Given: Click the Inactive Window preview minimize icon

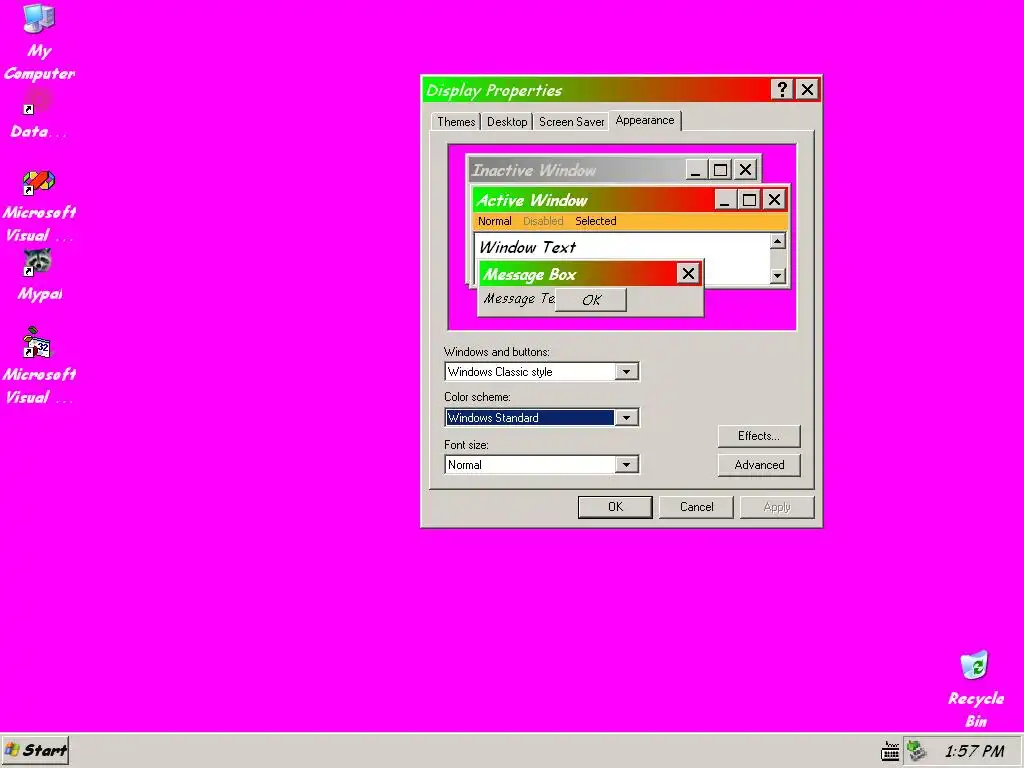Looking at the screenshot, I should 696,170.
